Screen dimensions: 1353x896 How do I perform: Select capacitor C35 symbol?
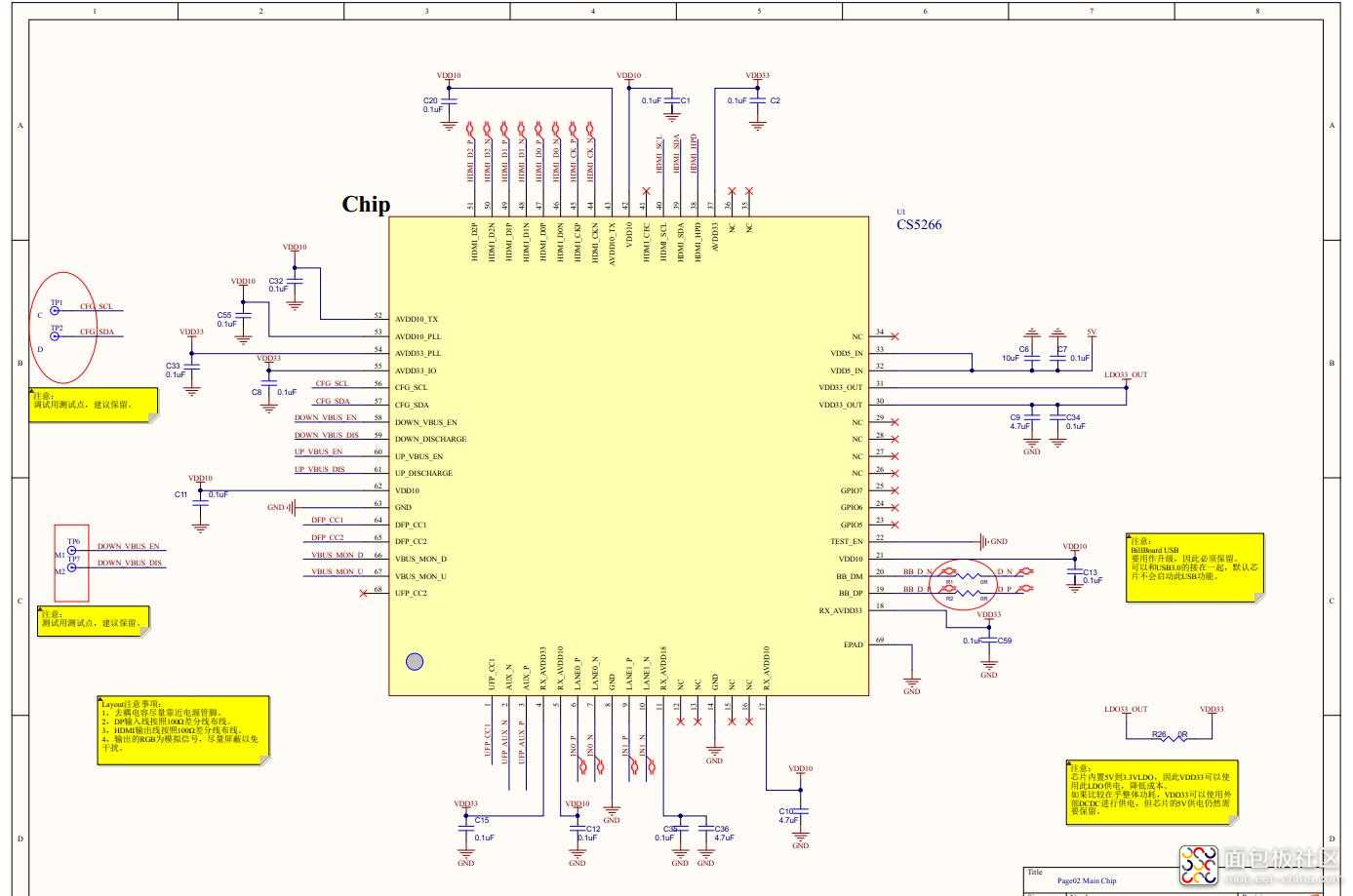(x=680, y=829)
